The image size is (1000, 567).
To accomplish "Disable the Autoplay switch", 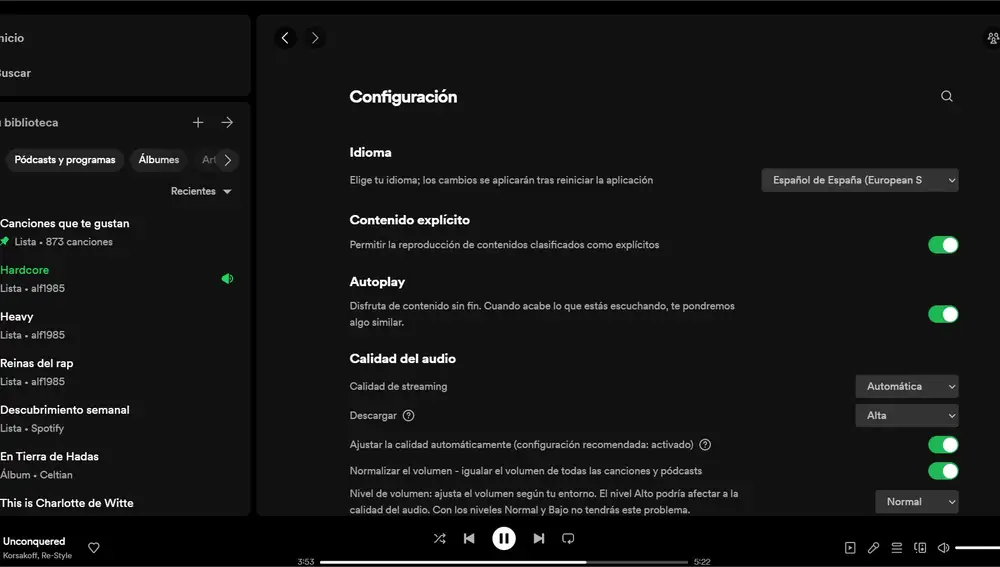I will (943, 314).
